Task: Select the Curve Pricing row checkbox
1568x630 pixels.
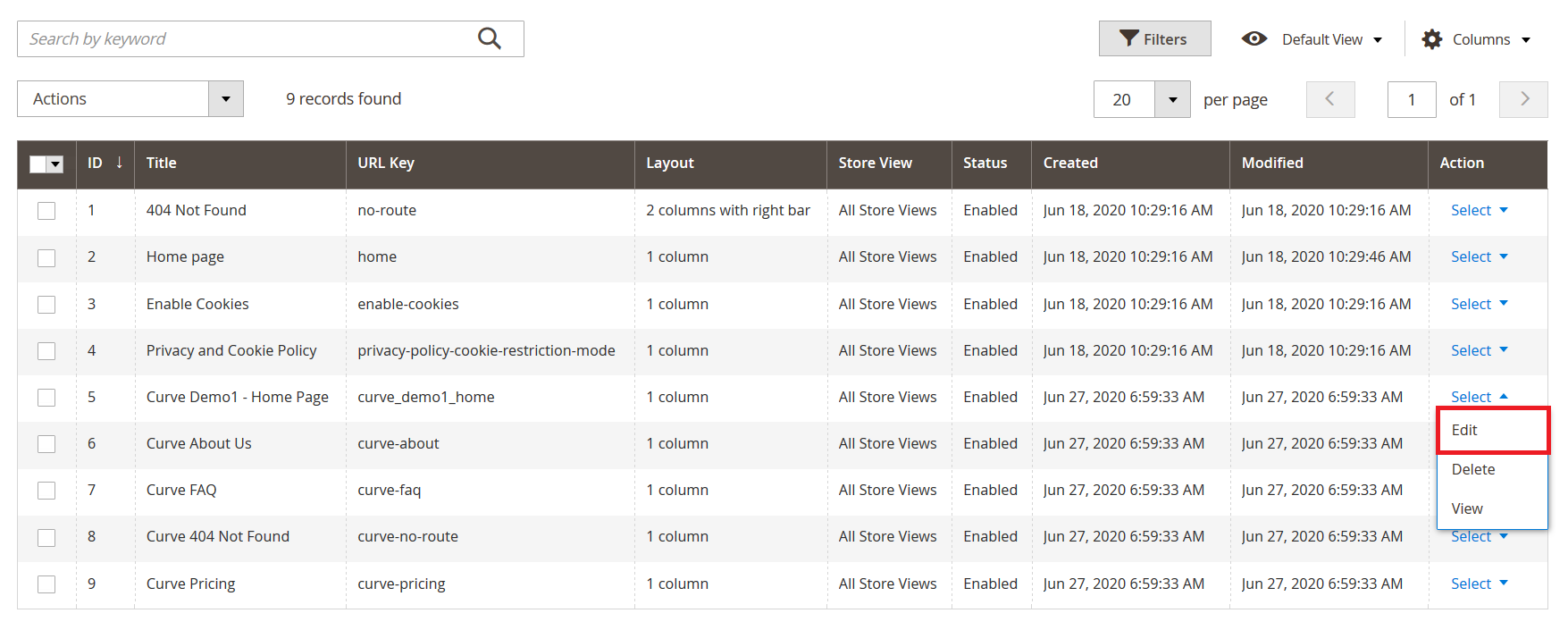Action: click(x=46, y=584)
